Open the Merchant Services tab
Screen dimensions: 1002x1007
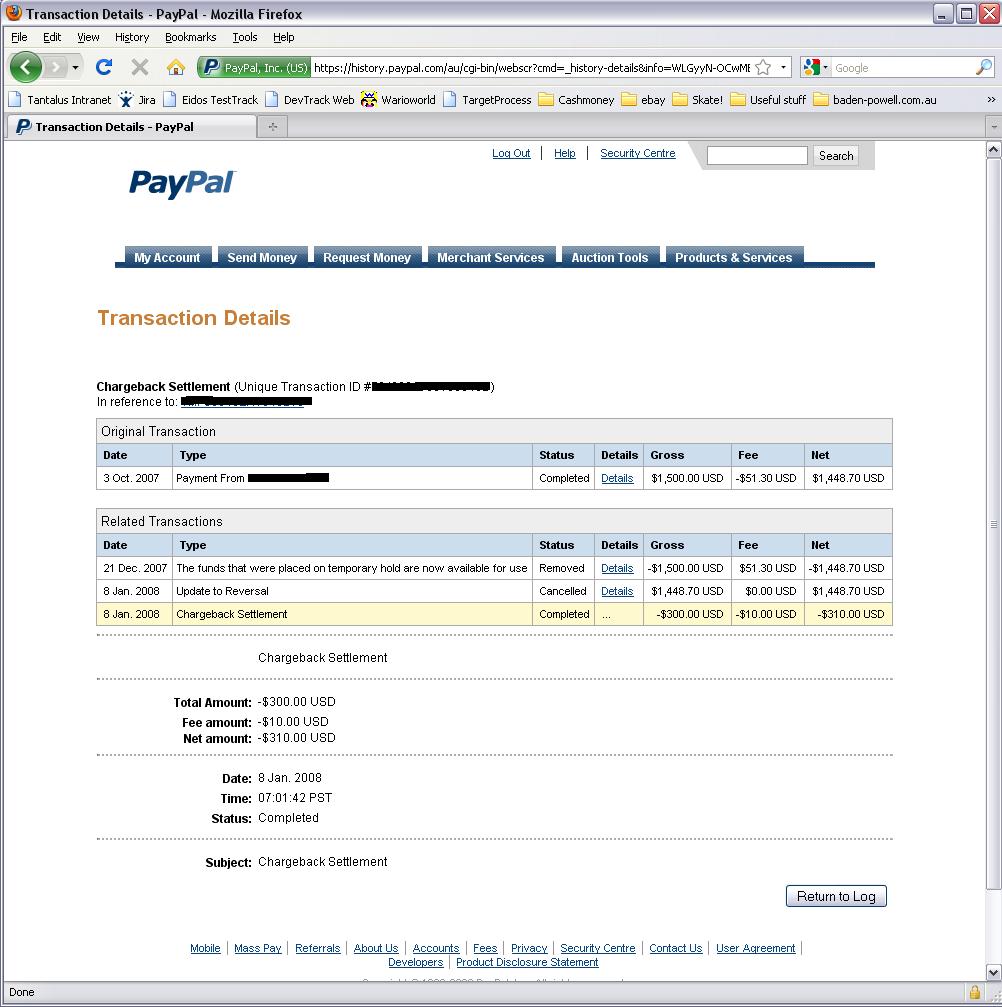click(491, 257)
